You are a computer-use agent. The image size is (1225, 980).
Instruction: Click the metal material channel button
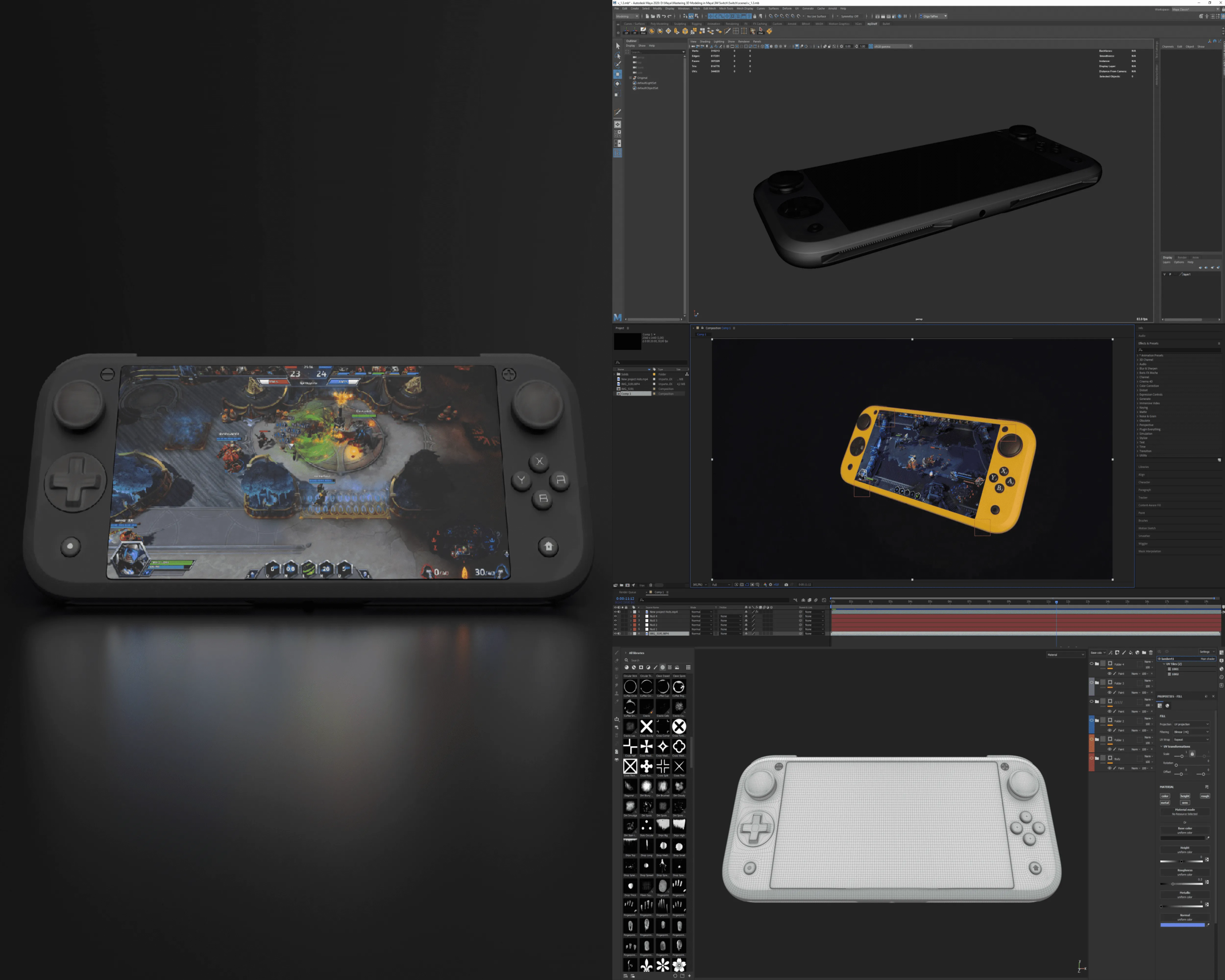(1165, 803)
